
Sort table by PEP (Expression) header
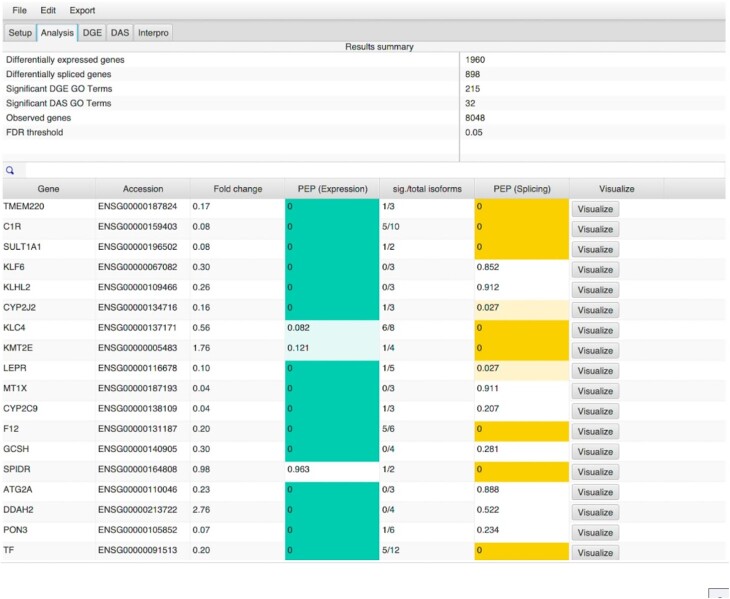332,188
